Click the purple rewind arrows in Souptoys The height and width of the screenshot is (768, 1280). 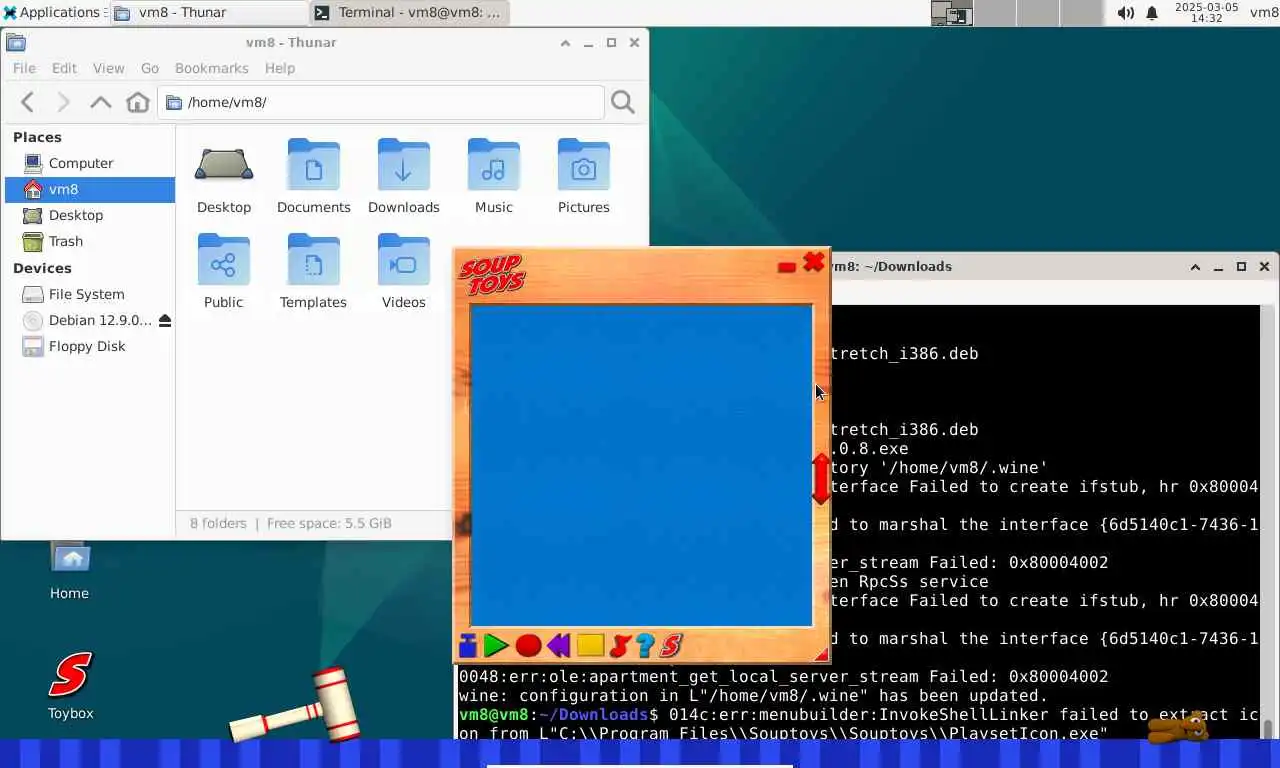click(x=558, y=646)
